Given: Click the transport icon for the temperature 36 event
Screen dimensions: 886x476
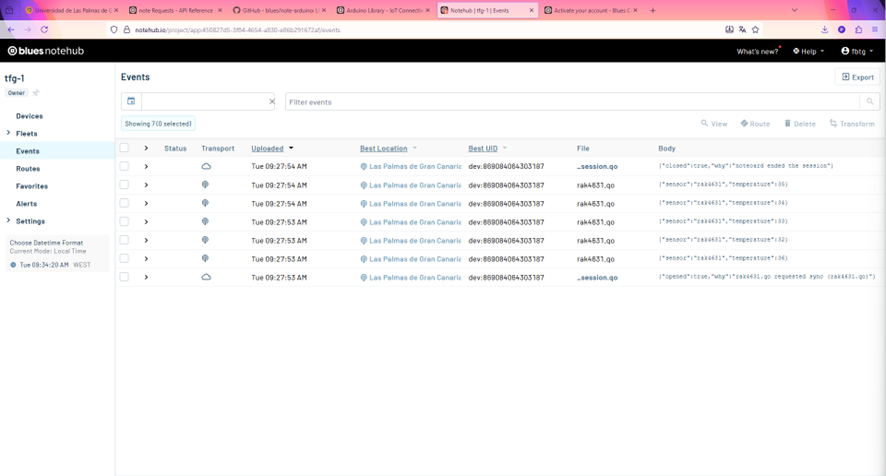Looking at the screenshot, I should click(205, 258).
